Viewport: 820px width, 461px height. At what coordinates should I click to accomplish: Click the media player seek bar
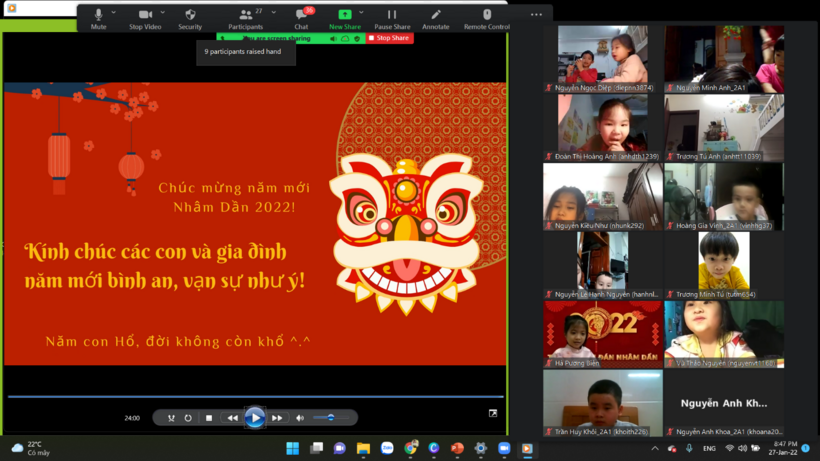(256, 397)
